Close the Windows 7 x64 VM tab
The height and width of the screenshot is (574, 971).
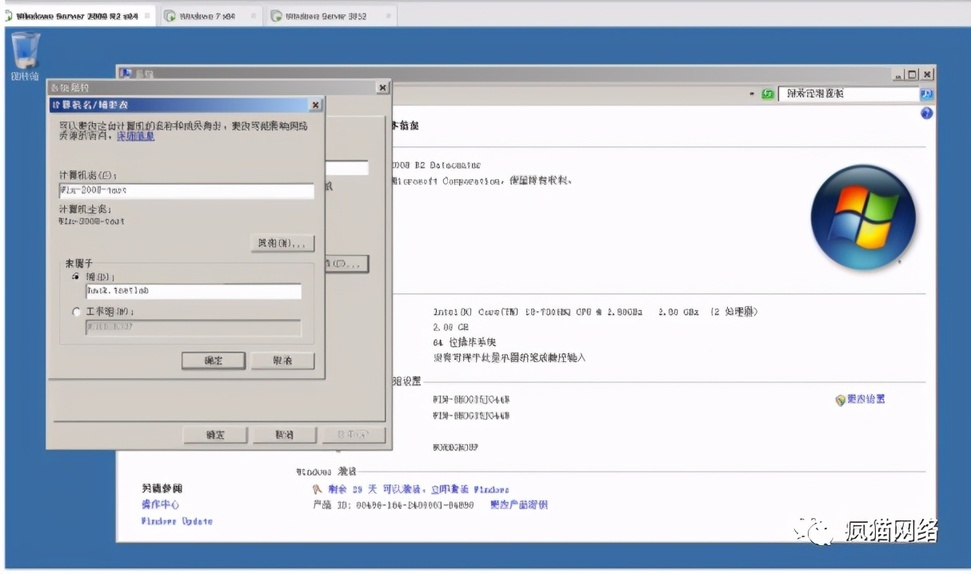tap(254, 16)
